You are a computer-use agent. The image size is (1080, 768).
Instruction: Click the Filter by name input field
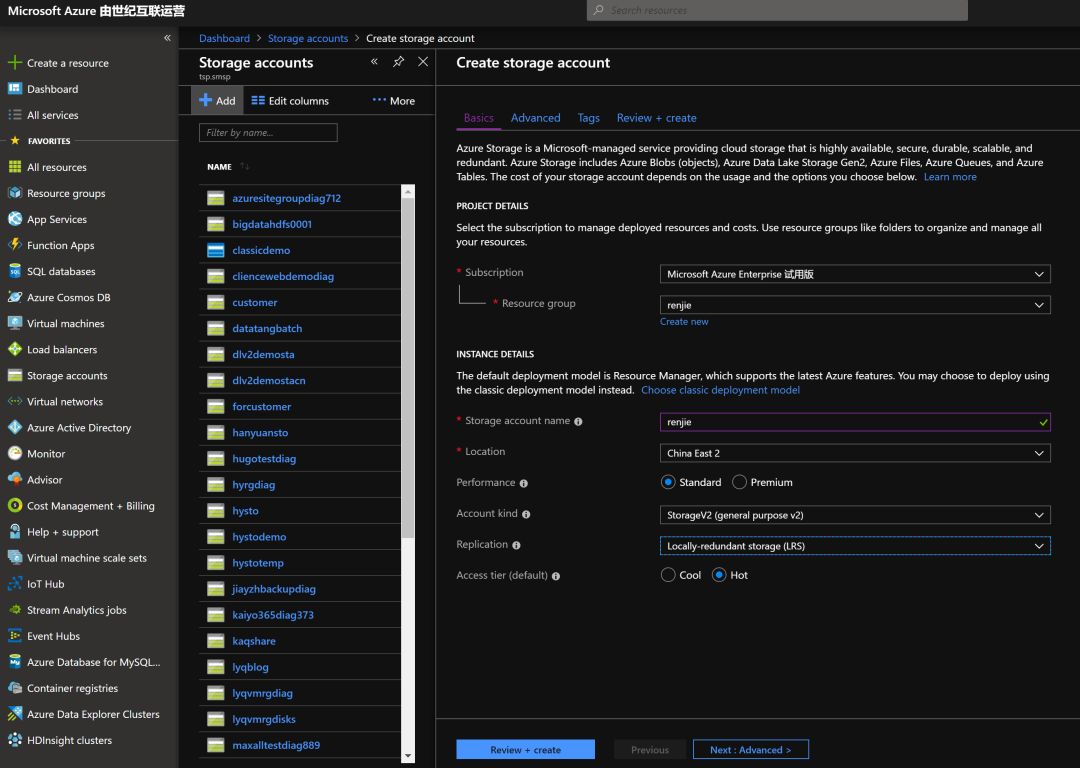coord(268,133)
